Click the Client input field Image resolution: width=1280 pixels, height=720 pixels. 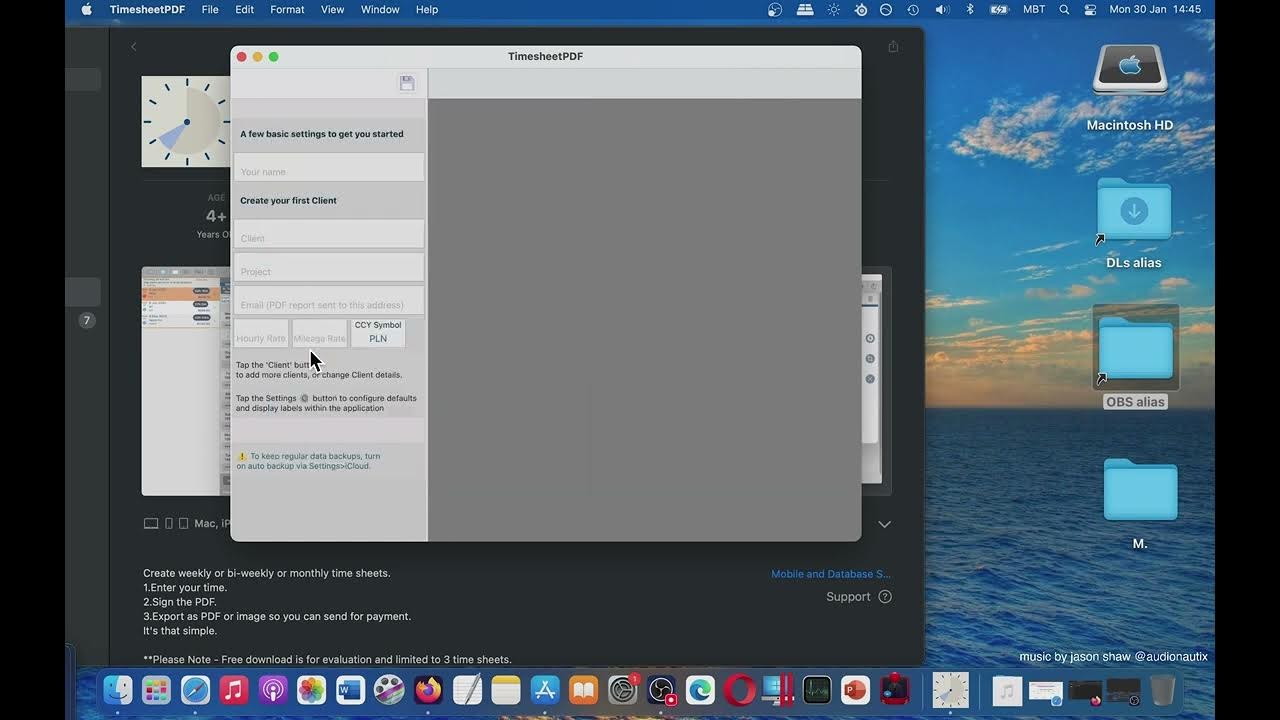point(329,234)
